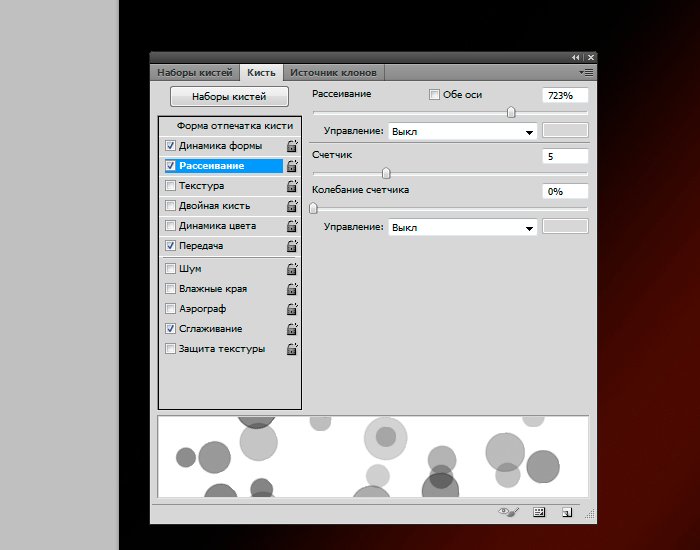This screenshot has width=700, height=550.
Task: Open preset manager icon at panel bottom
Action: pos(540,512)
